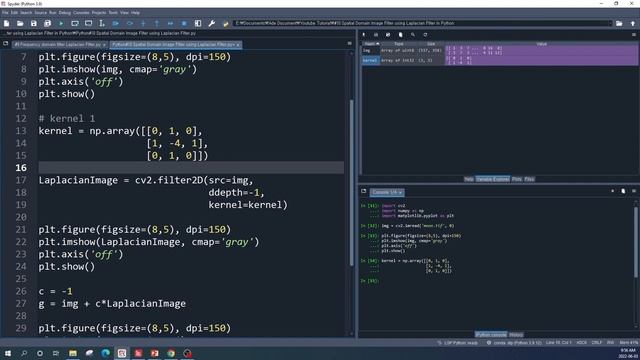Browse editor tabs icon left of tabs
The image size is (640, 360).
pos(5,44)
